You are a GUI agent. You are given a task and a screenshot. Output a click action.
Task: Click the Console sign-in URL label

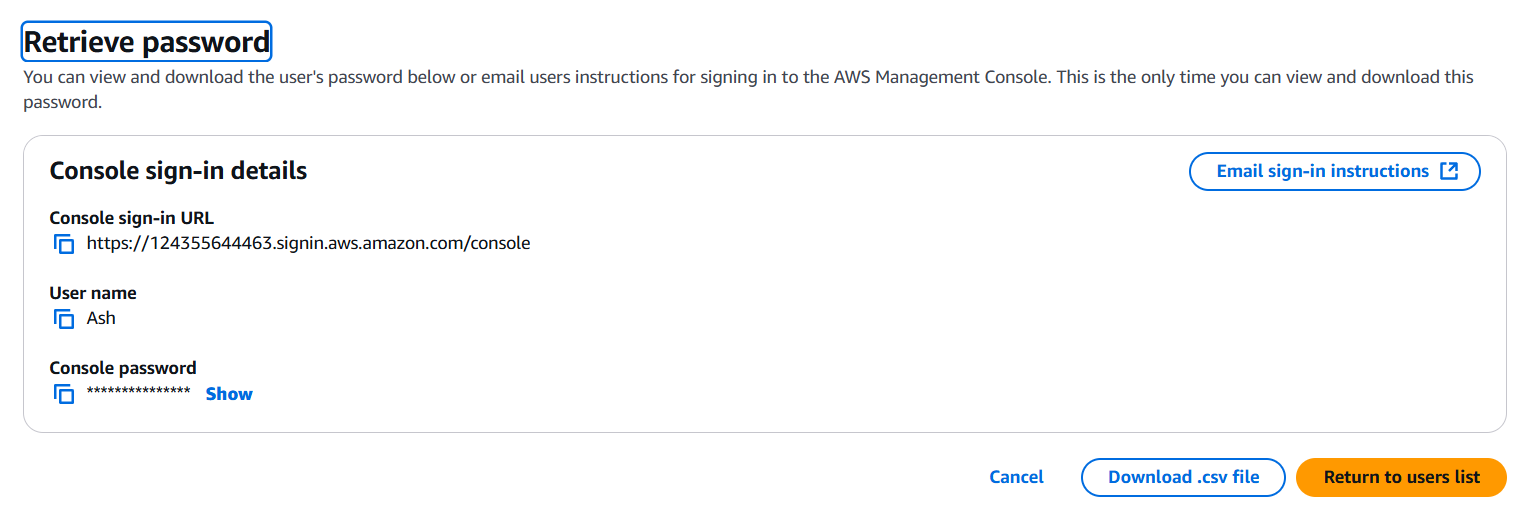pos(131,218)
